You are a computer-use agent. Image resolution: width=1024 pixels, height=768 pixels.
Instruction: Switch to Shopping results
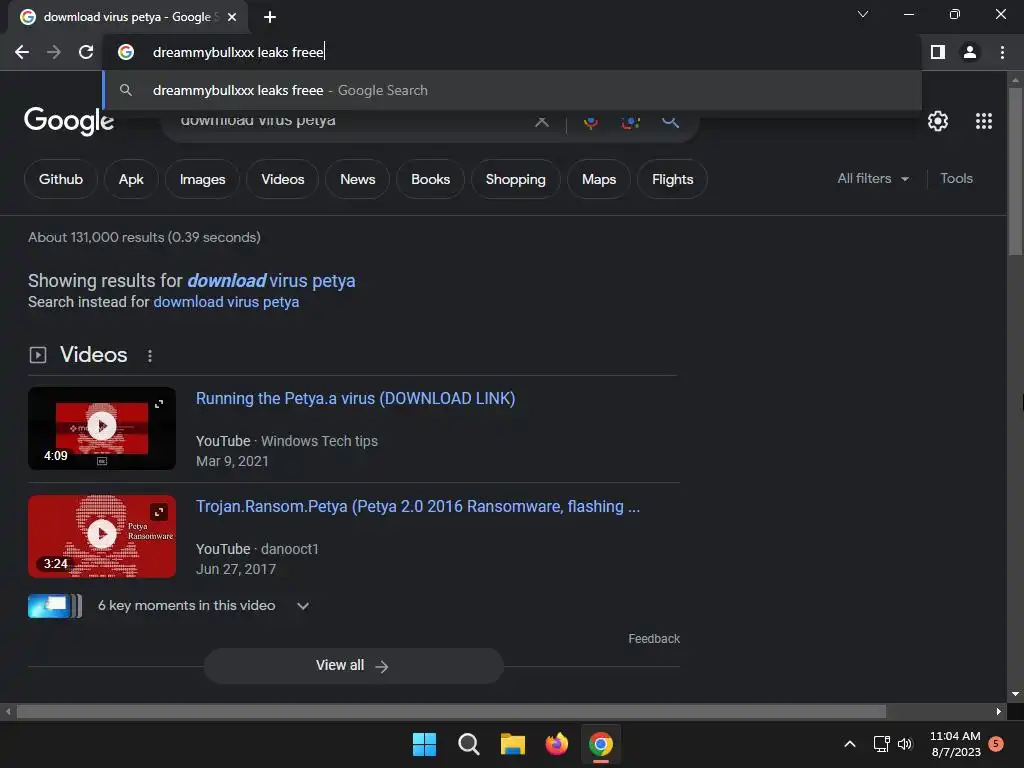(515, 179)
